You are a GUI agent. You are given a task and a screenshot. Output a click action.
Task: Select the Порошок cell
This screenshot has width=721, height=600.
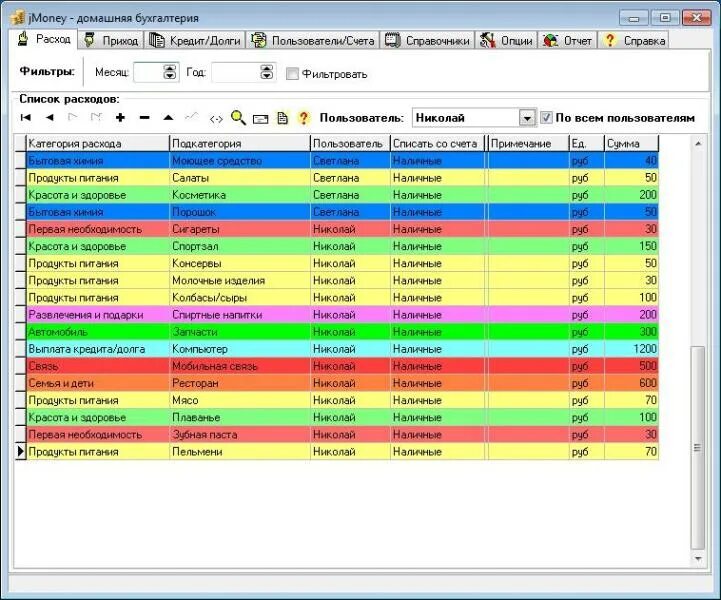pyautogui.click(x=240, y=212)
